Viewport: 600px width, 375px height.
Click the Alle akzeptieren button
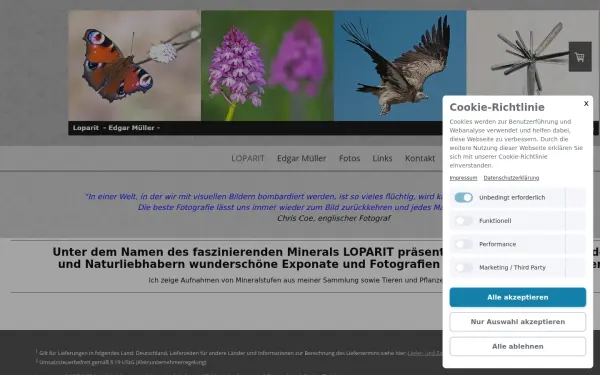pos(517,297)
